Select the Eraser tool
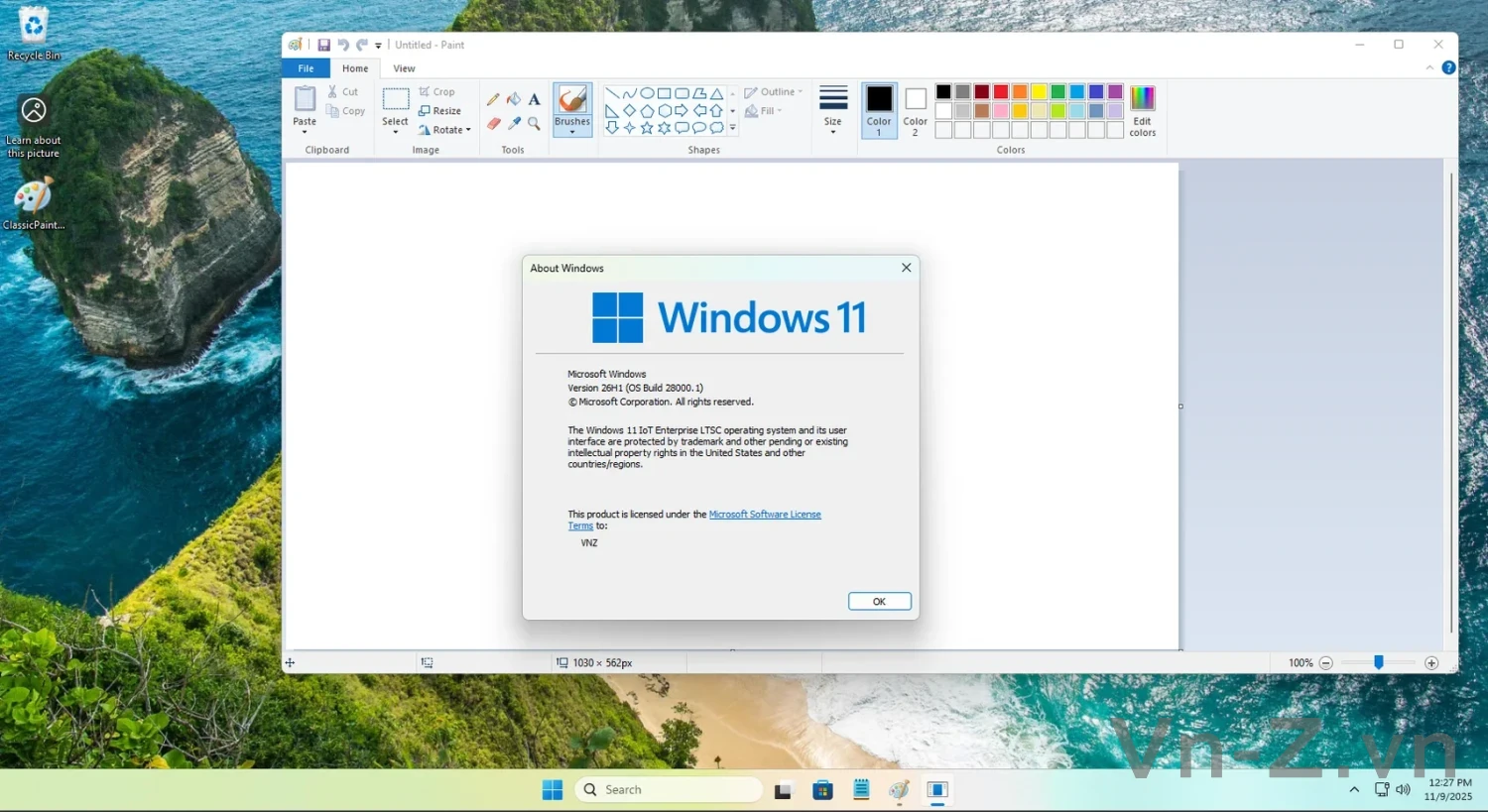This screenshot has height=812, width=1488. pyautogui.click(x=493, y=124)
